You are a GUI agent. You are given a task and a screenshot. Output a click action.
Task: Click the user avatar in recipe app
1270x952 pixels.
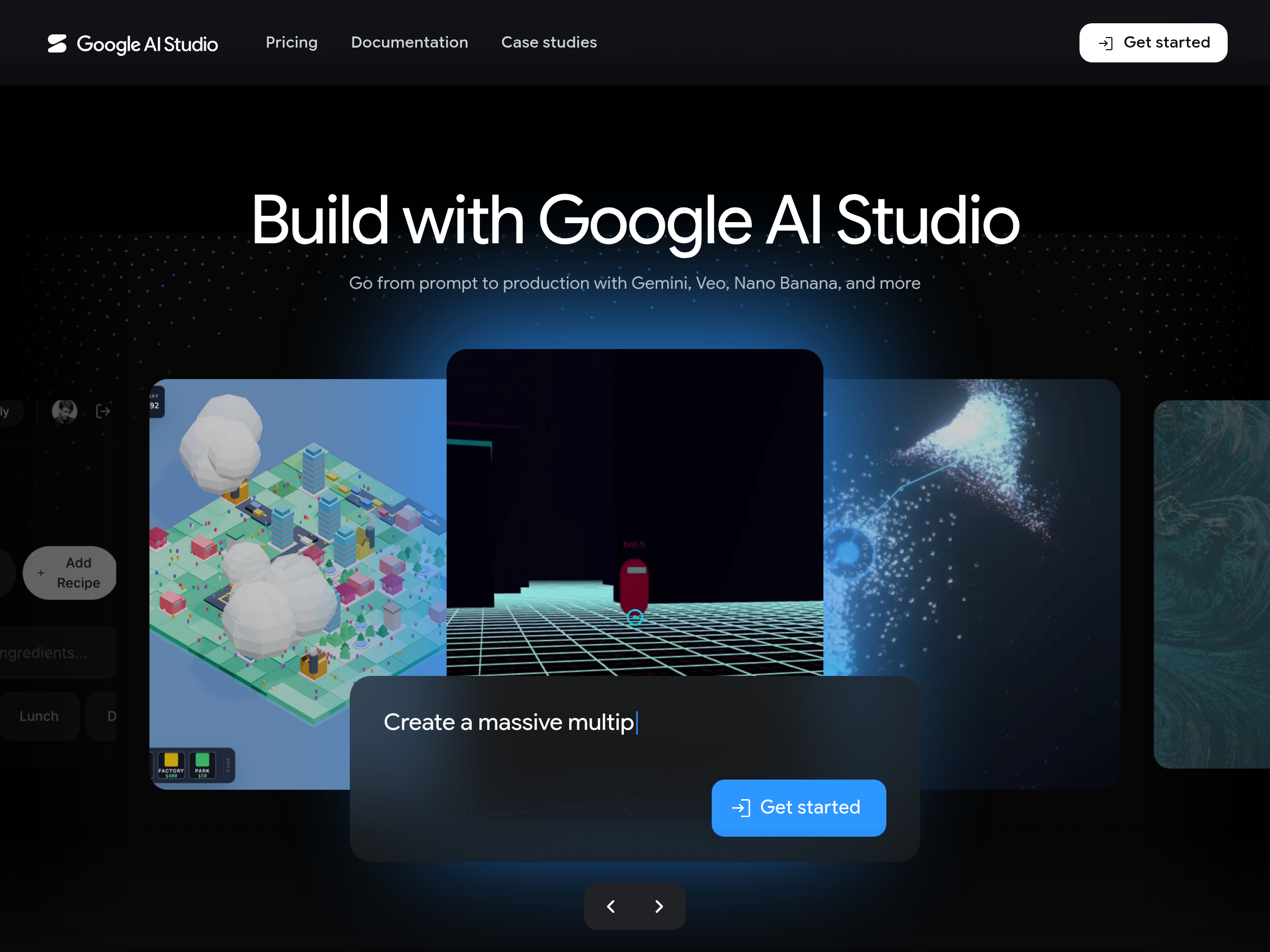65,411
